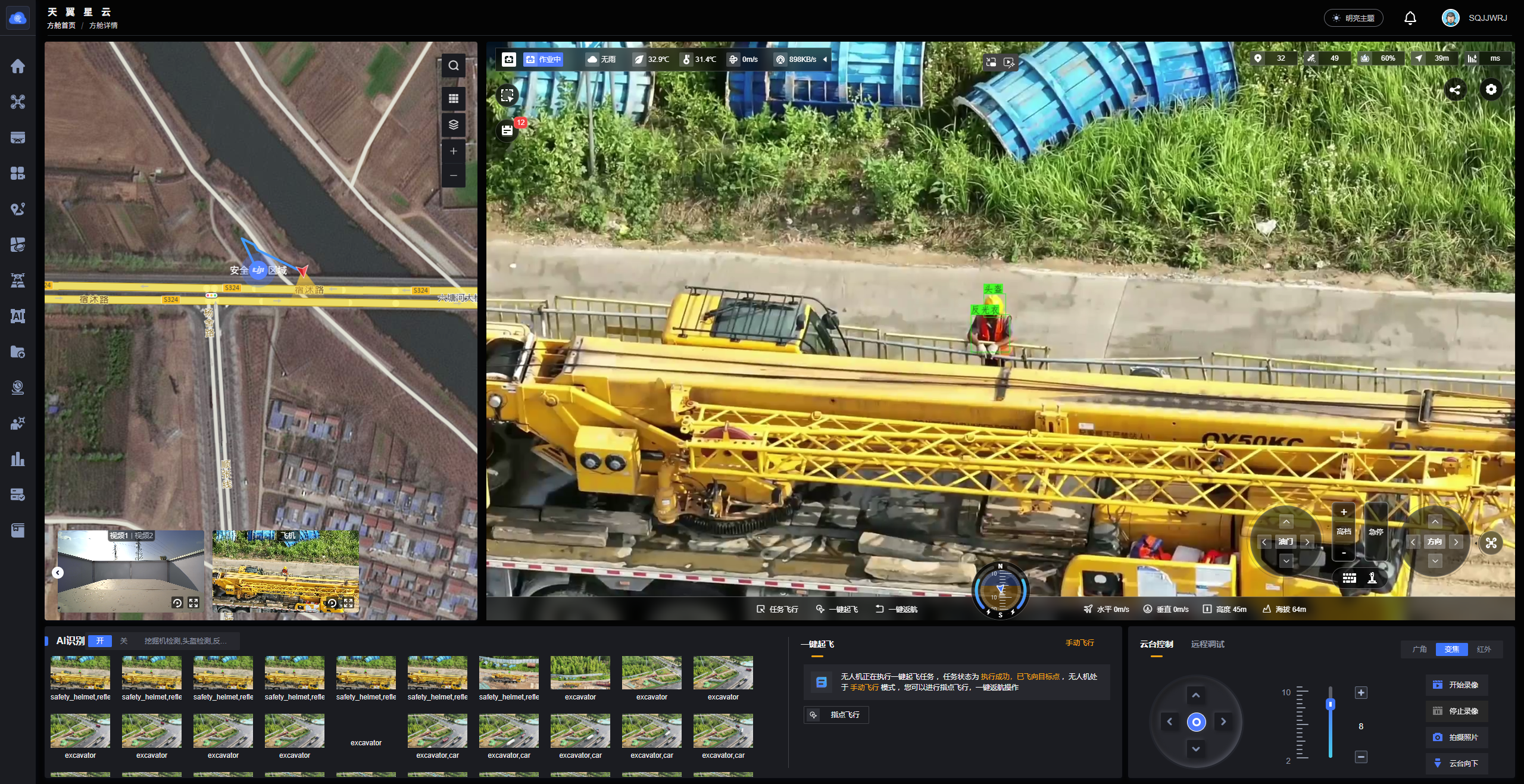Turn AI recognition off (关)

[x=124, y=641]
